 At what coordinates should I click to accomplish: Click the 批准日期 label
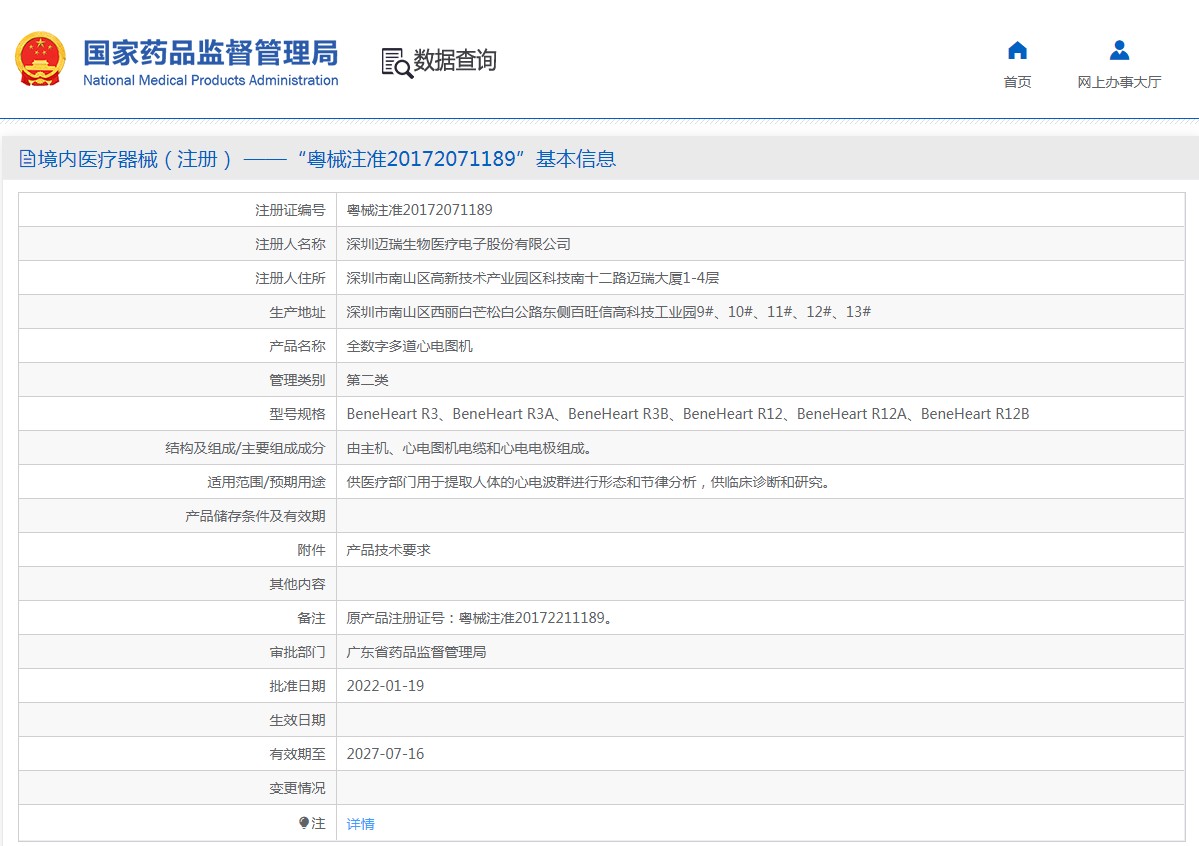(x=297, y=686)
